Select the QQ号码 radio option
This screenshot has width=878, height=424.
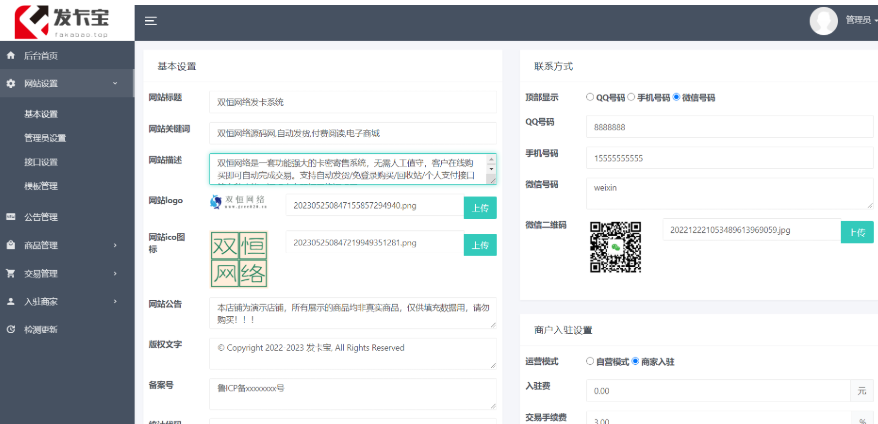pyautogui.click(x=590, y=97)
